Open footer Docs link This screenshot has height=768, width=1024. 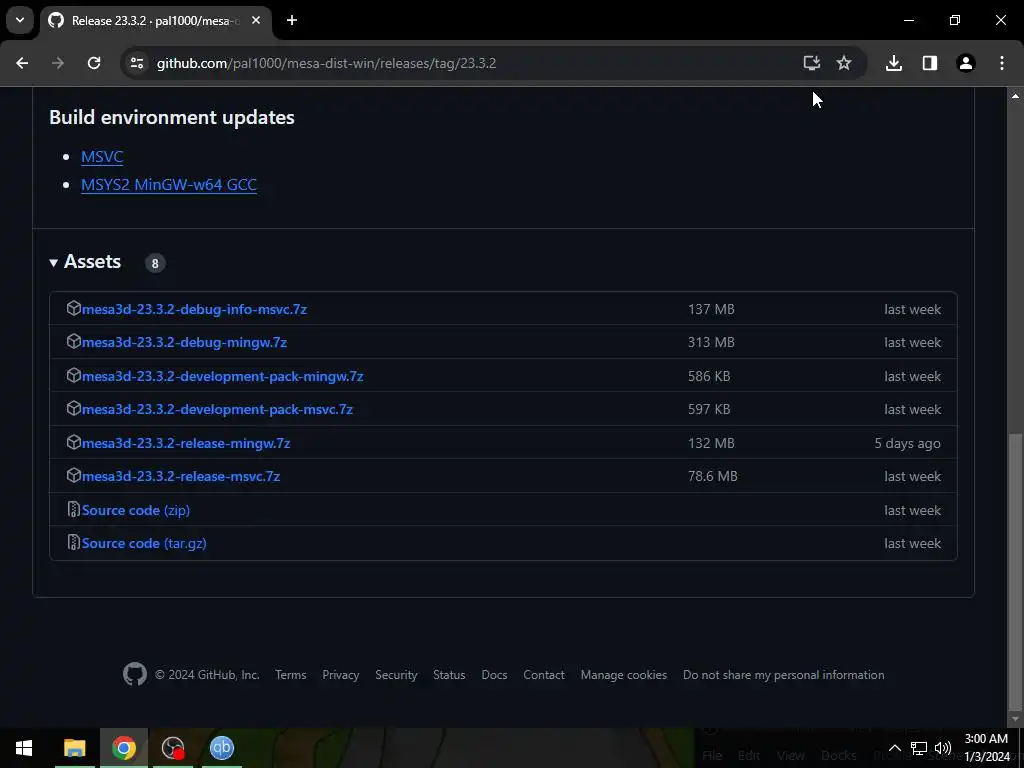point(494,675)
